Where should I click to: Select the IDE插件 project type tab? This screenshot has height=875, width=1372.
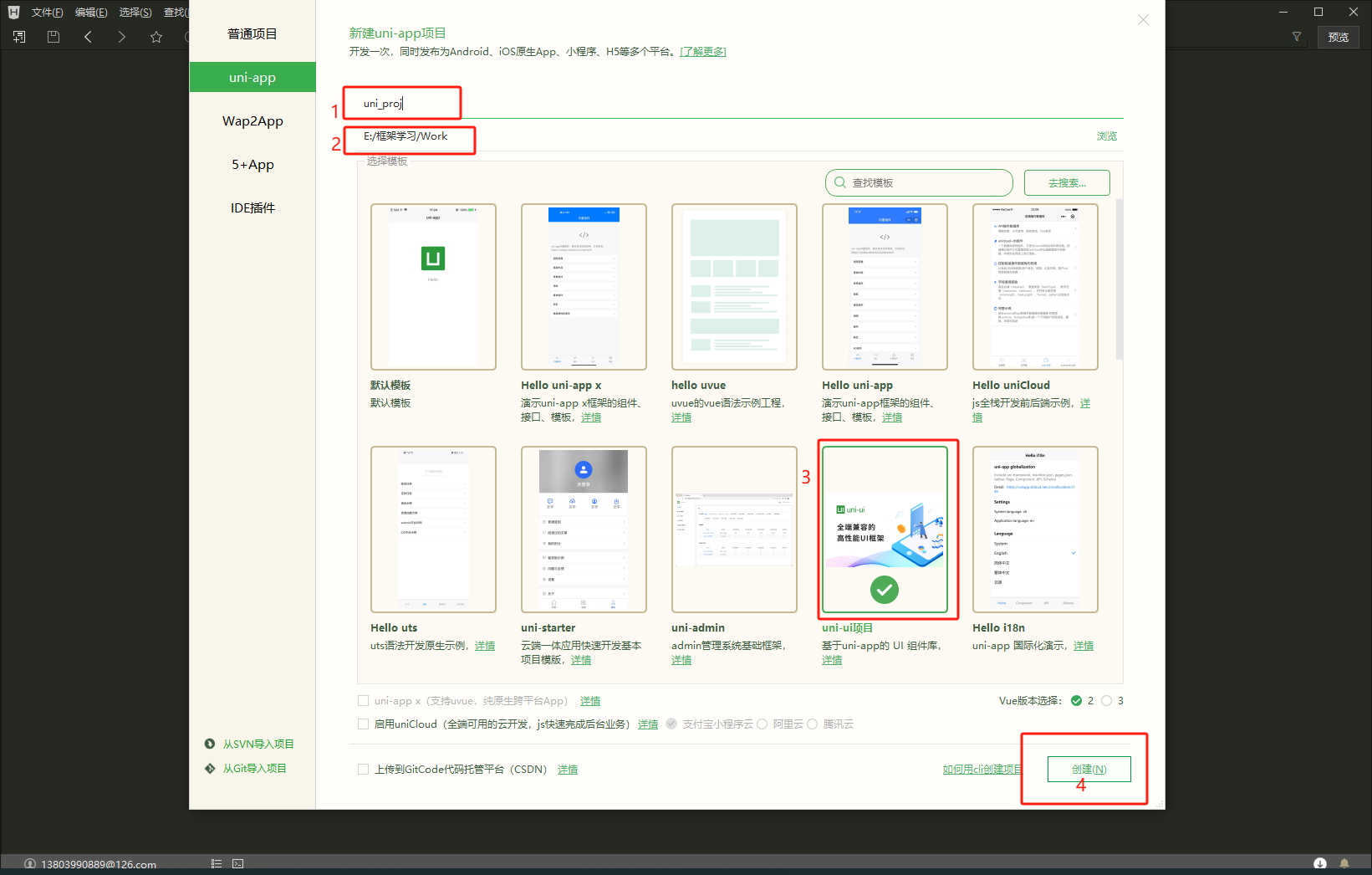click(x=252, y=207)
